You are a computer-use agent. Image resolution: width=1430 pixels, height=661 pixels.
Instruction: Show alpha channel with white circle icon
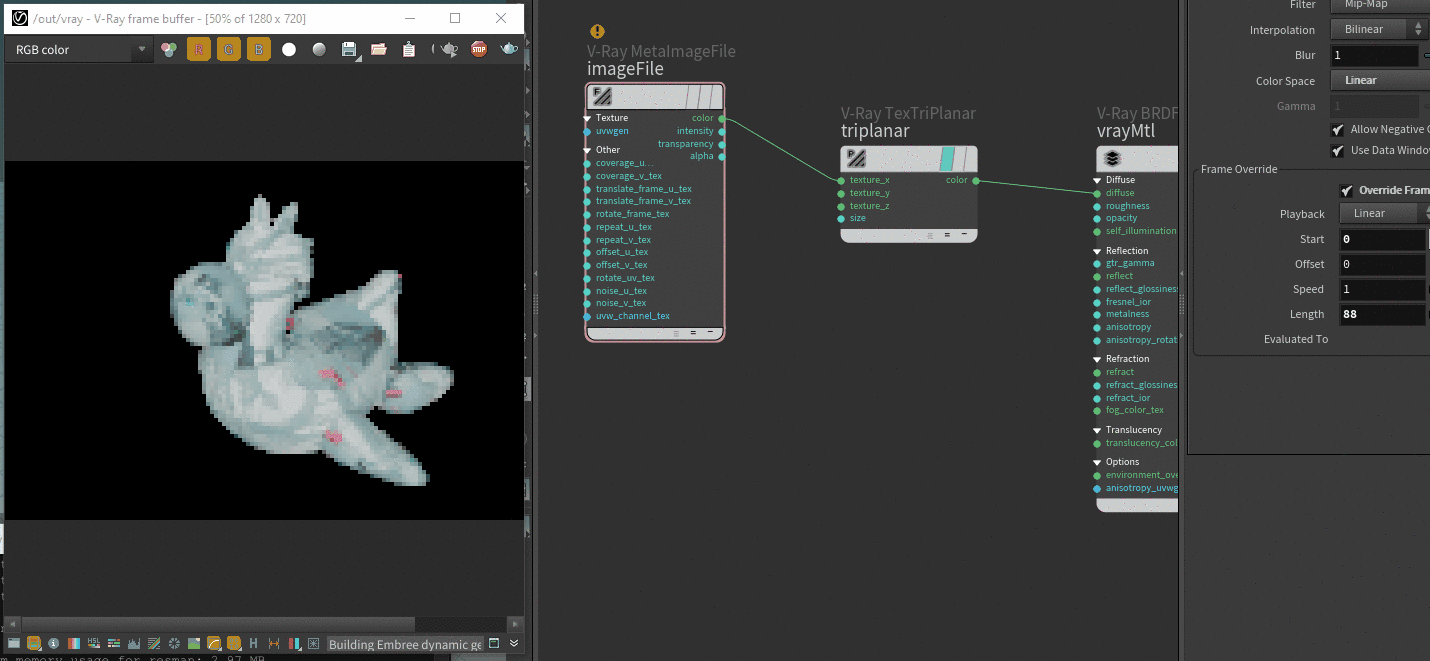point(289,49)
